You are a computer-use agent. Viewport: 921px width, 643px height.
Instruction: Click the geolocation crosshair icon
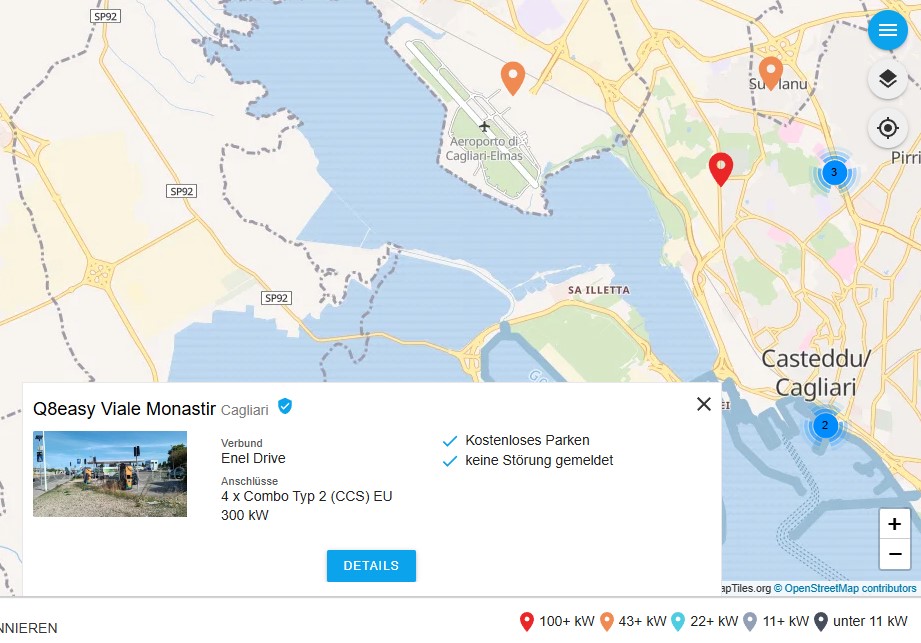pyautogui.click(x=887, y=128)
